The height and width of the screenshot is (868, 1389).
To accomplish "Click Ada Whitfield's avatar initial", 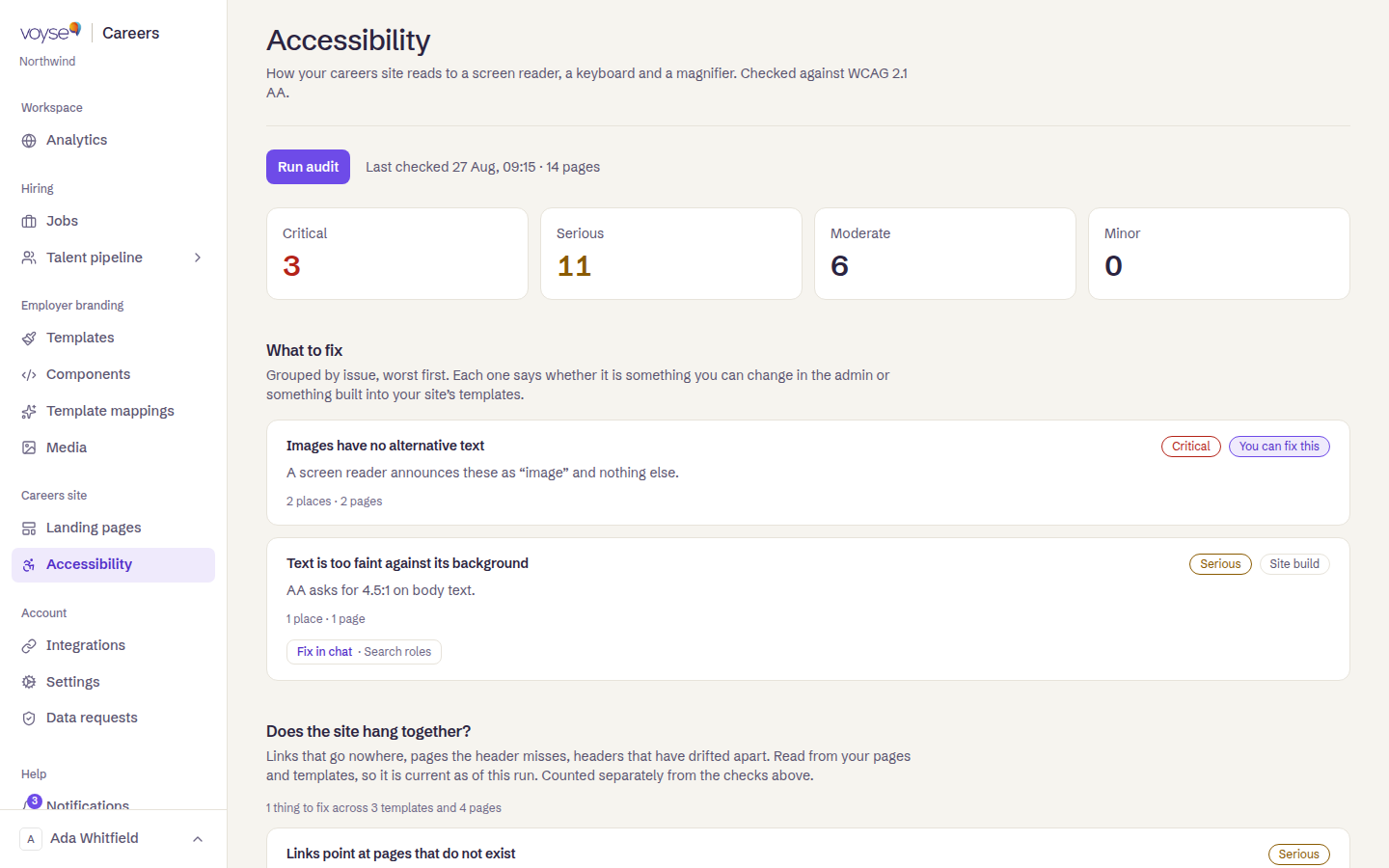I will pyautogui.click(x=31, y=839).
